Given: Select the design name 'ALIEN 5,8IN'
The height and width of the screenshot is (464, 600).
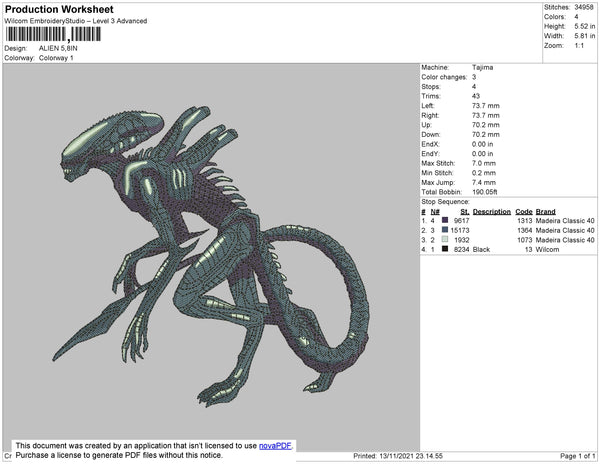Looking at the screenshot, I should 58,49.
